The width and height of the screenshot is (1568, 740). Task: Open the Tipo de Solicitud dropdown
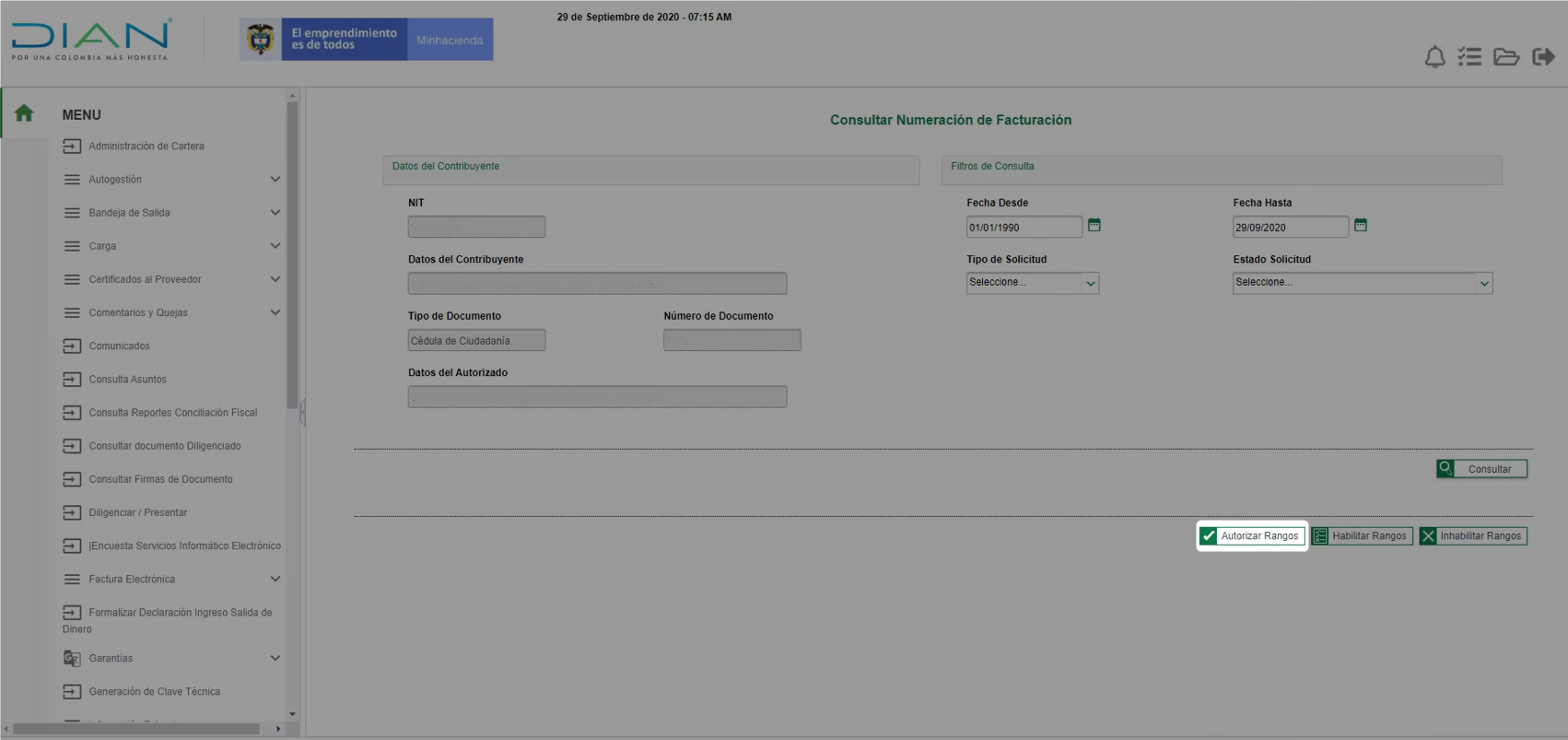tap(1032, 283)
